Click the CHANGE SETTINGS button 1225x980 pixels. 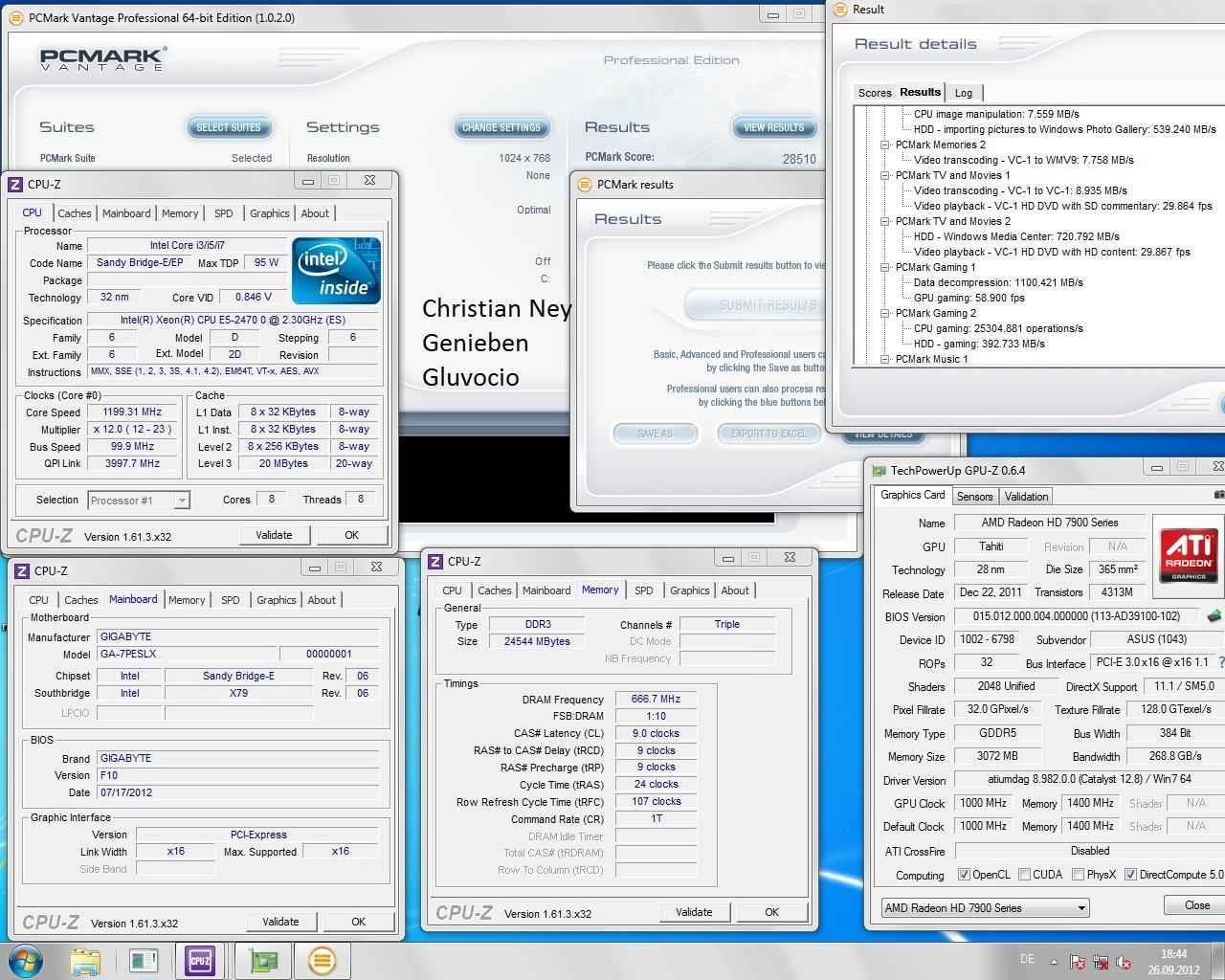(501, 127)
